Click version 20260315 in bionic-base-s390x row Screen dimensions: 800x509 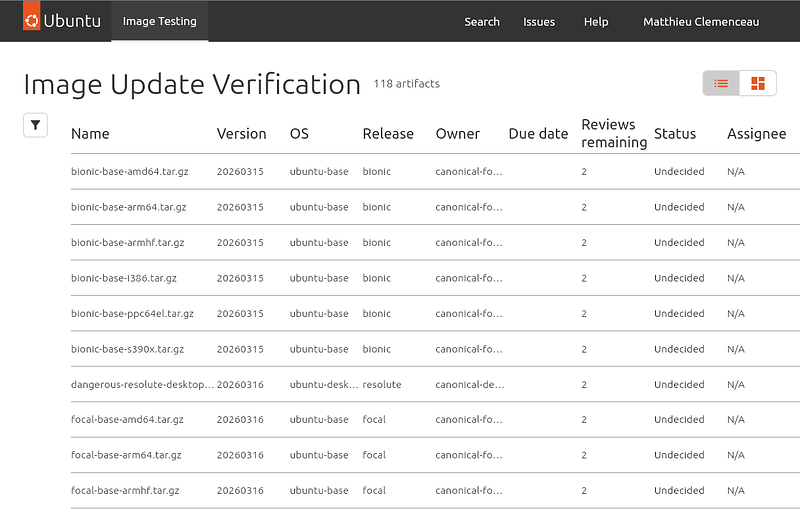point(240,349)
